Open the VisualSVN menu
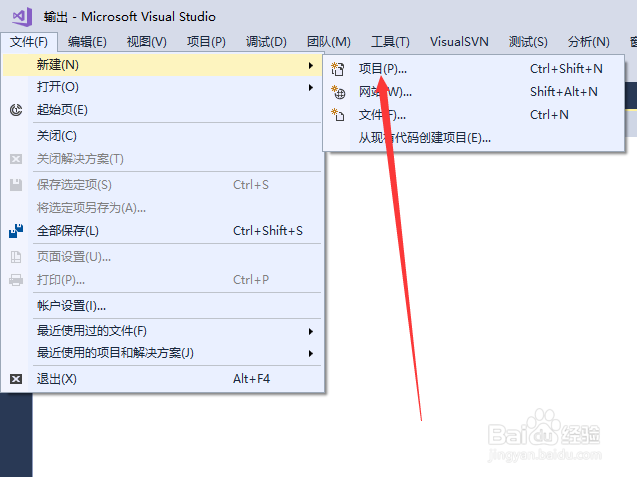The width and height of the screenshot is (637, 477). pyautogui.click(x=459, y=41)
